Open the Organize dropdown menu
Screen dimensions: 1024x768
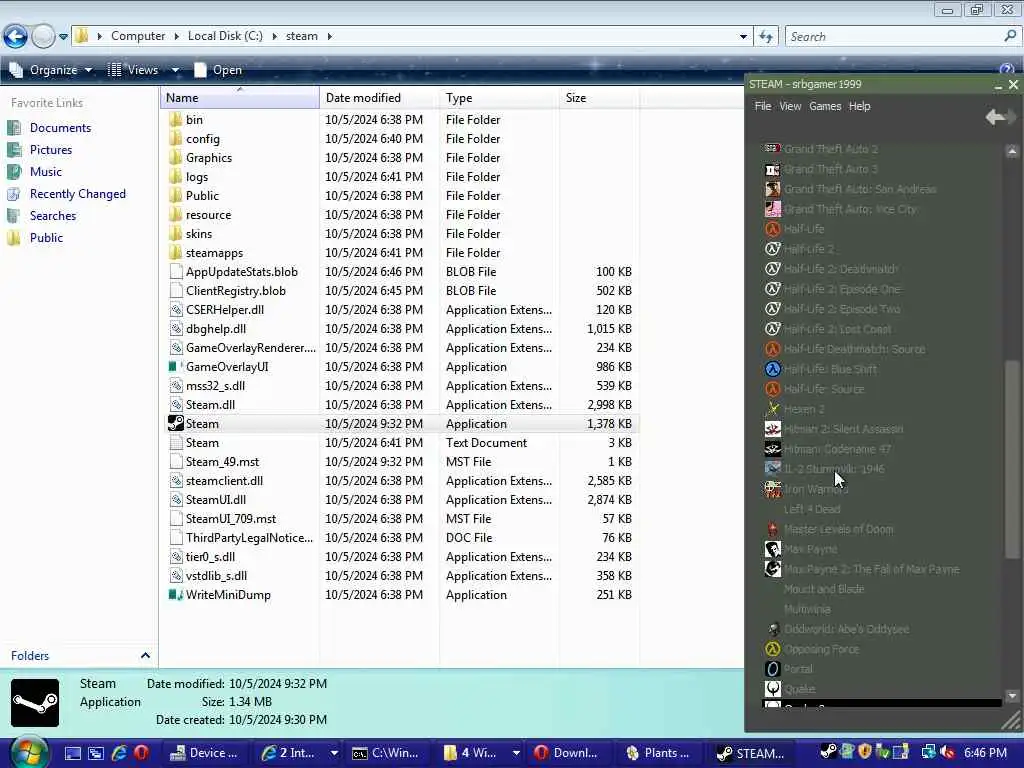click(x=52, y=70)
